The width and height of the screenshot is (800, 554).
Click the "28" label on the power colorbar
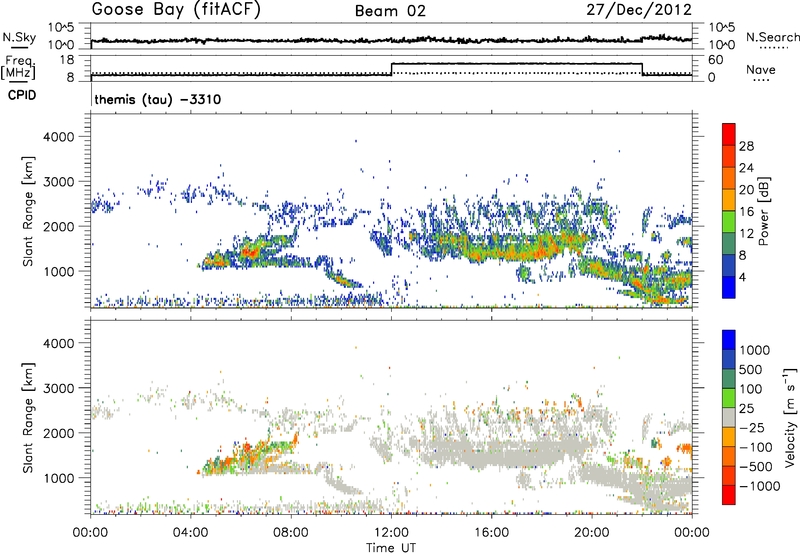746,146
